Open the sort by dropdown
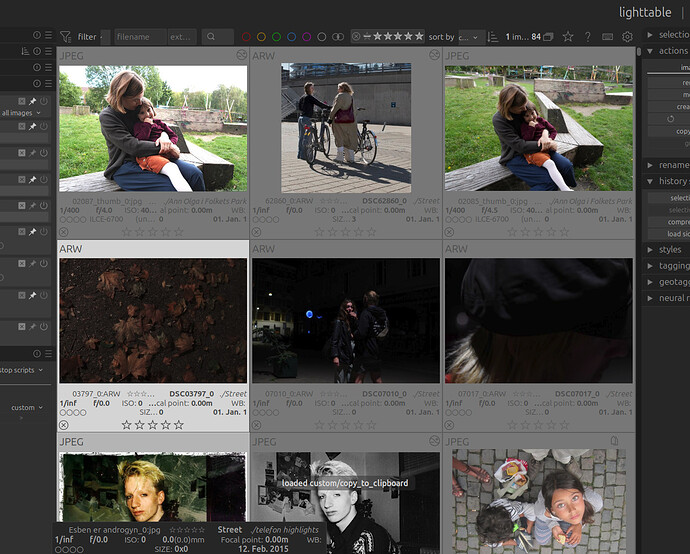The width and height of the screenshot is (690, 554). point(469,37)
